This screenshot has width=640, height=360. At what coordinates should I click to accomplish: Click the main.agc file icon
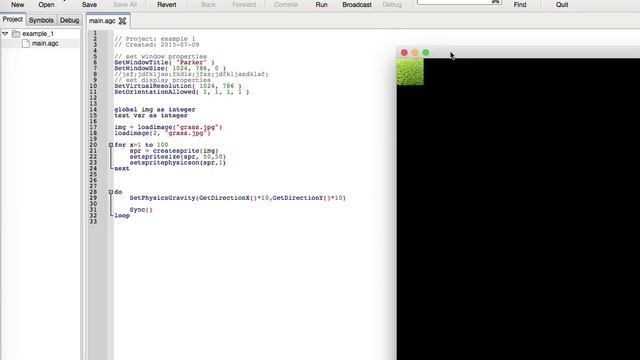[x=26, y=43]
